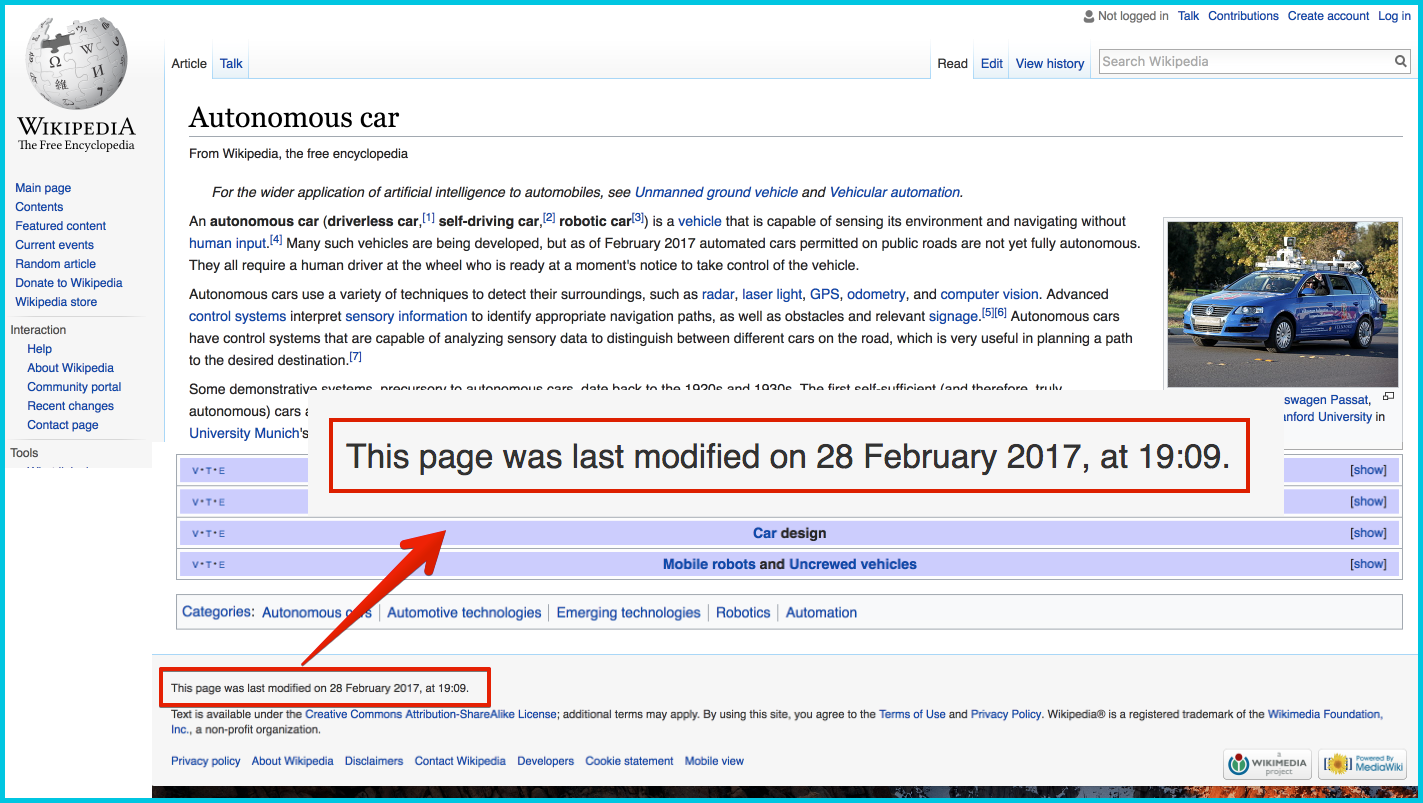Open Featured content link
1423x803 pixels.
click(60, 226)
